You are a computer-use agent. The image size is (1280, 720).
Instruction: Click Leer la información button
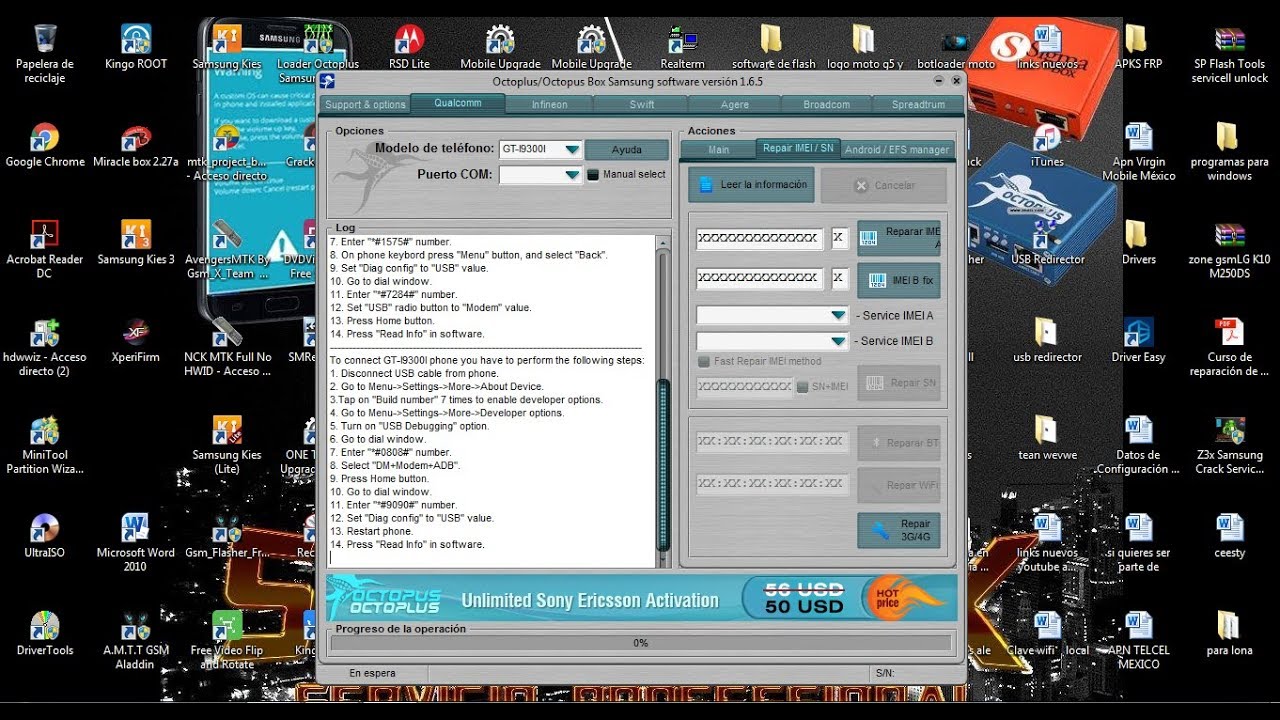(x=751, y=185)
